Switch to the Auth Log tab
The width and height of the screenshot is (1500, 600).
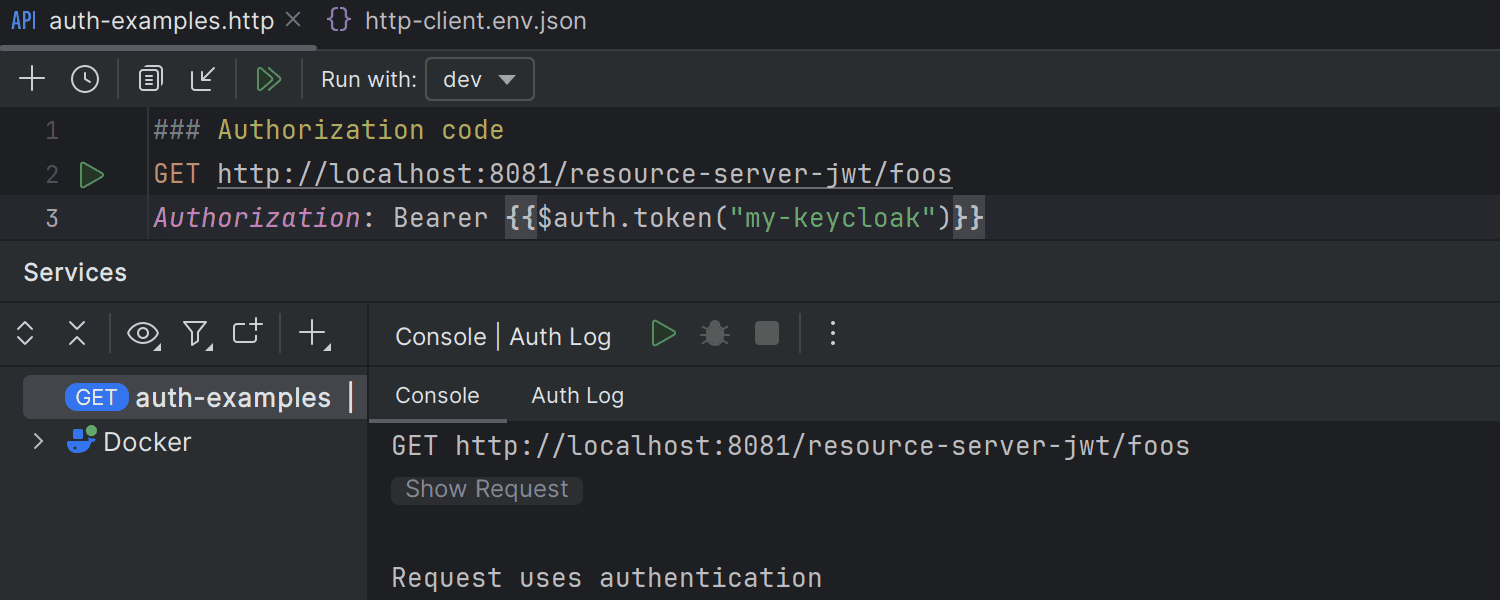577,395
